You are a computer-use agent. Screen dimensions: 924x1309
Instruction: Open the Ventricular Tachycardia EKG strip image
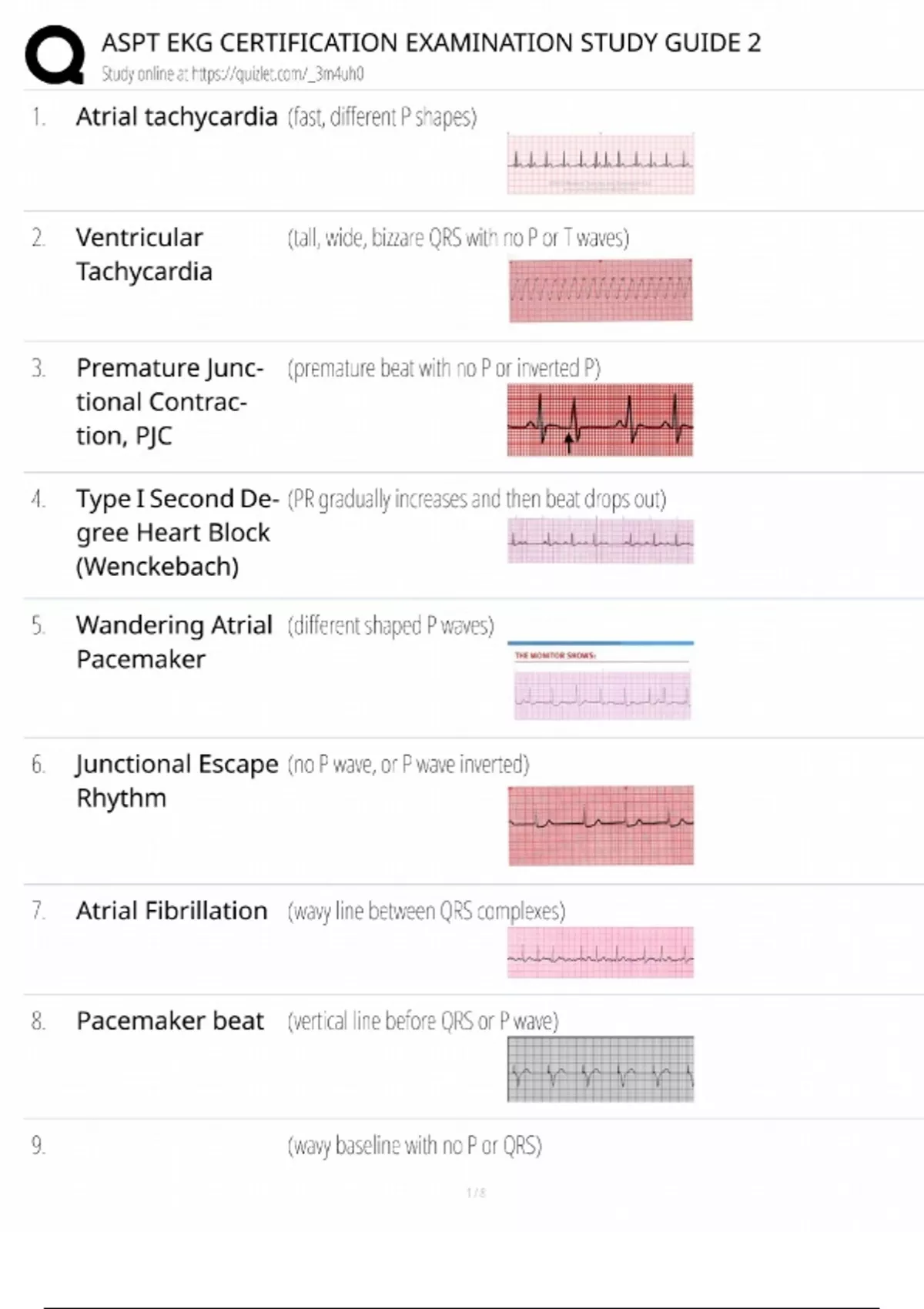click(x=601, y=290)
